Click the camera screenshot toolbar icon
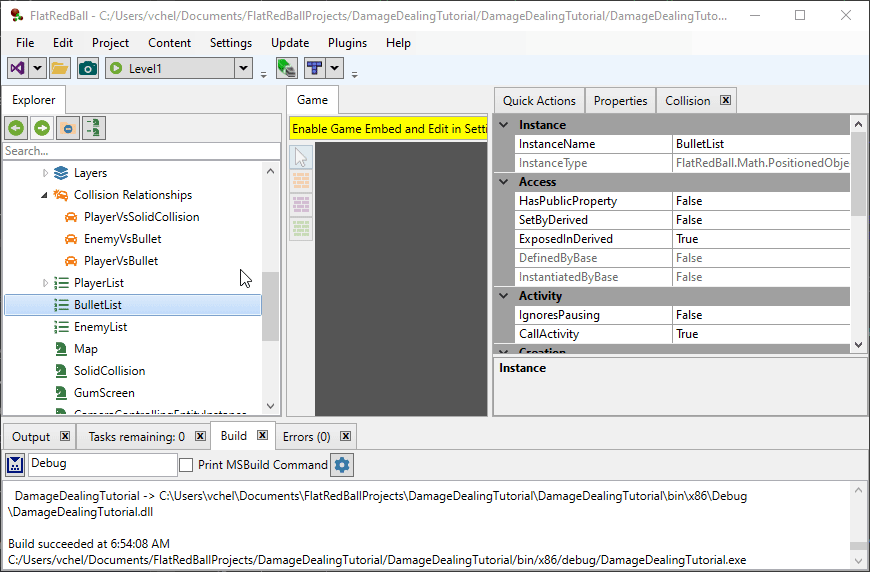The image size is (870, 572). point(88,68)
